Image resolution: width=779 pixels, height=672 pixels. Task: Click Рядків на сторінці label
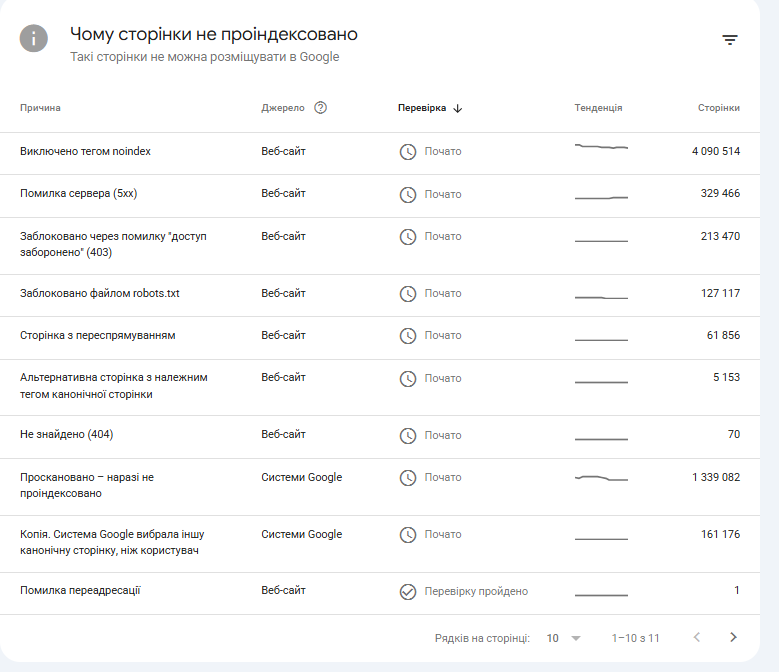tap(482, 638)
